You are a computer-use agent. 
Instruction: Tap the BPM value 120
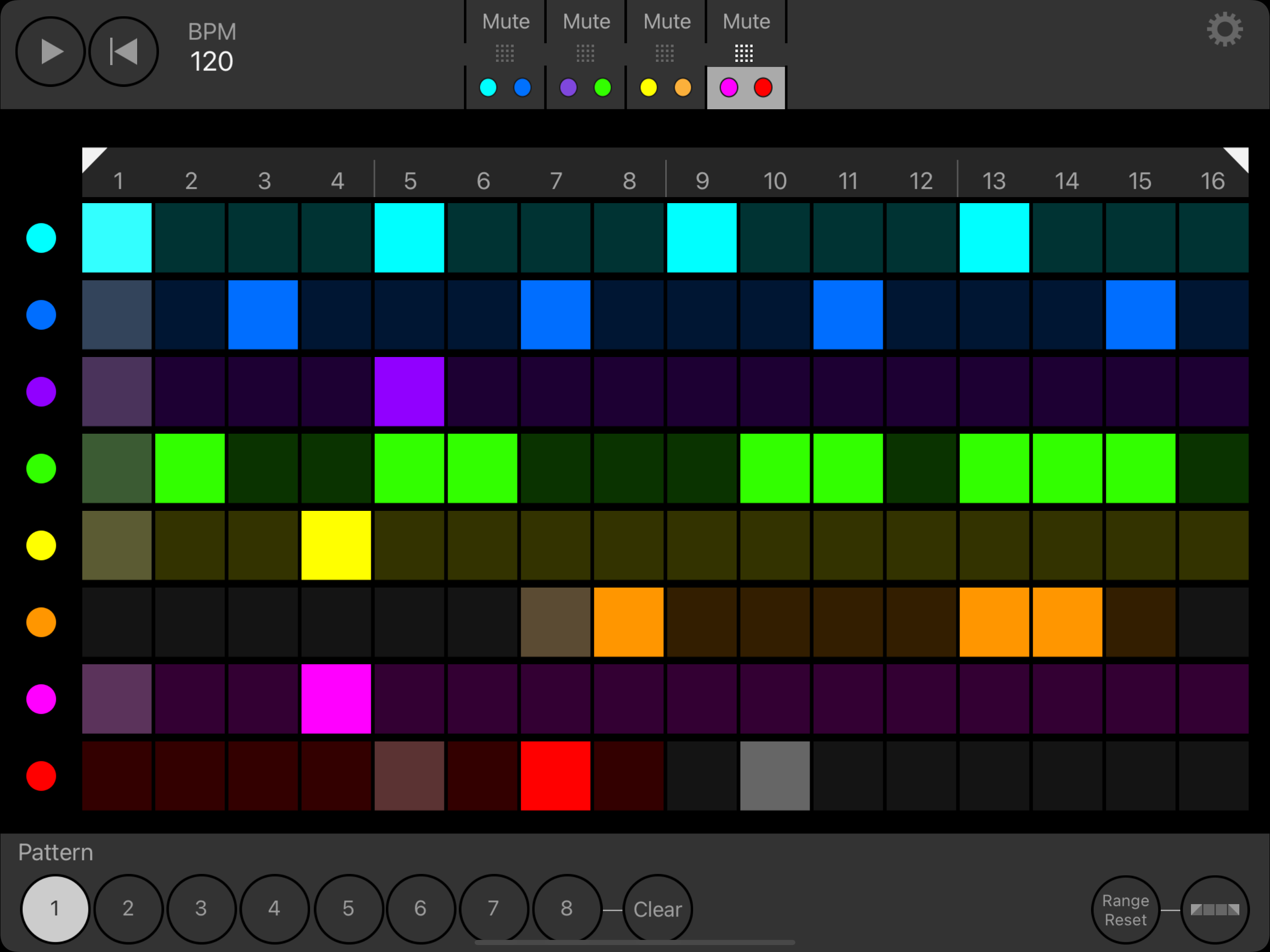pyautogui.click(x=212, y=61)
